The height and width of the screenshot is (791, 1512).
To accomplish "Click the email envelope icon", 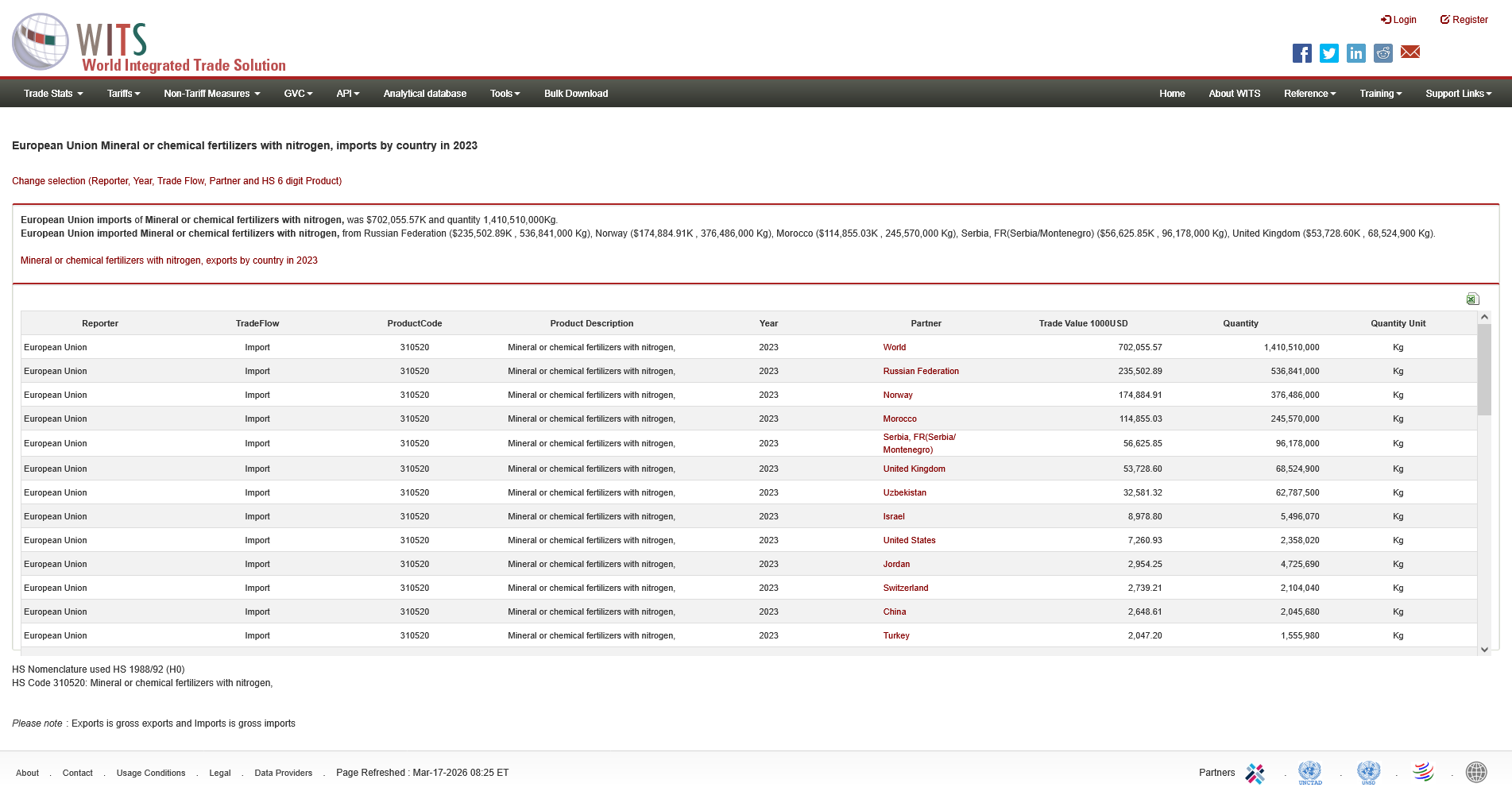I will [x=1410, y=52].
